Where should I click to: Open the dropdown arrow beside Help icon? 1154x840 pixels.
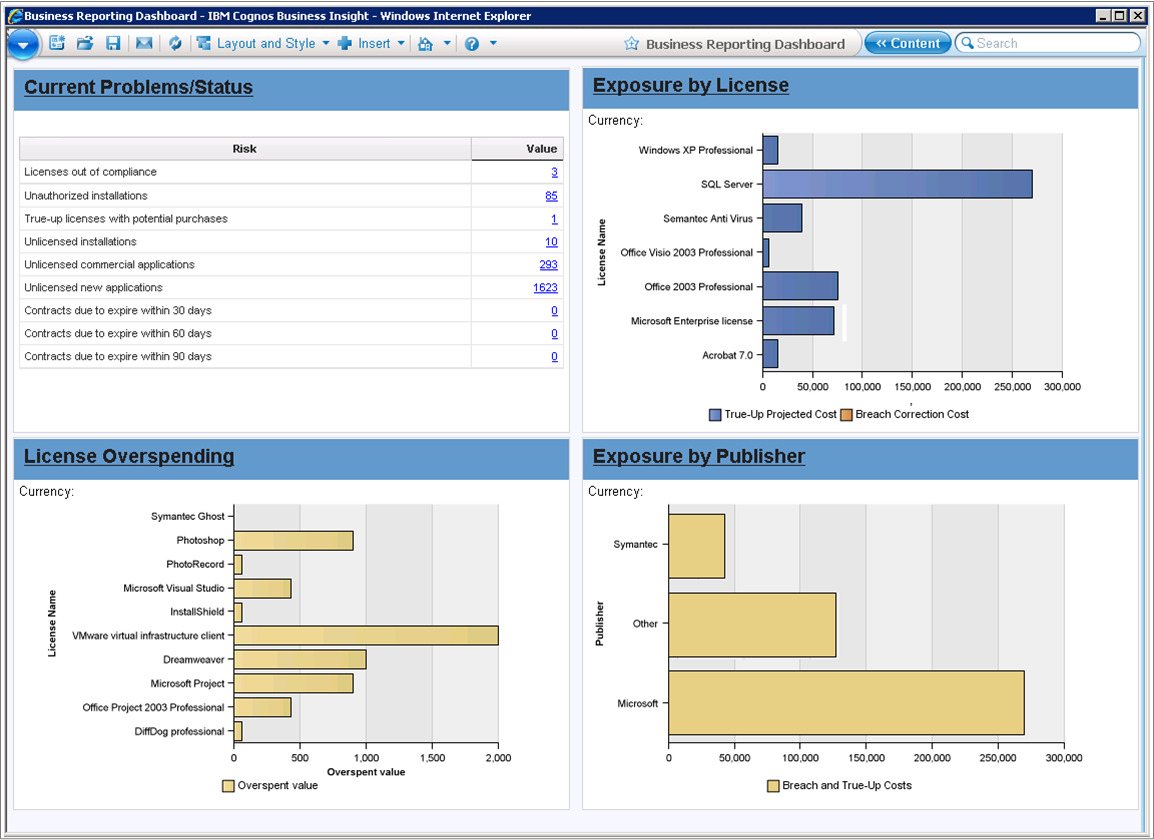tap(493, 43)
